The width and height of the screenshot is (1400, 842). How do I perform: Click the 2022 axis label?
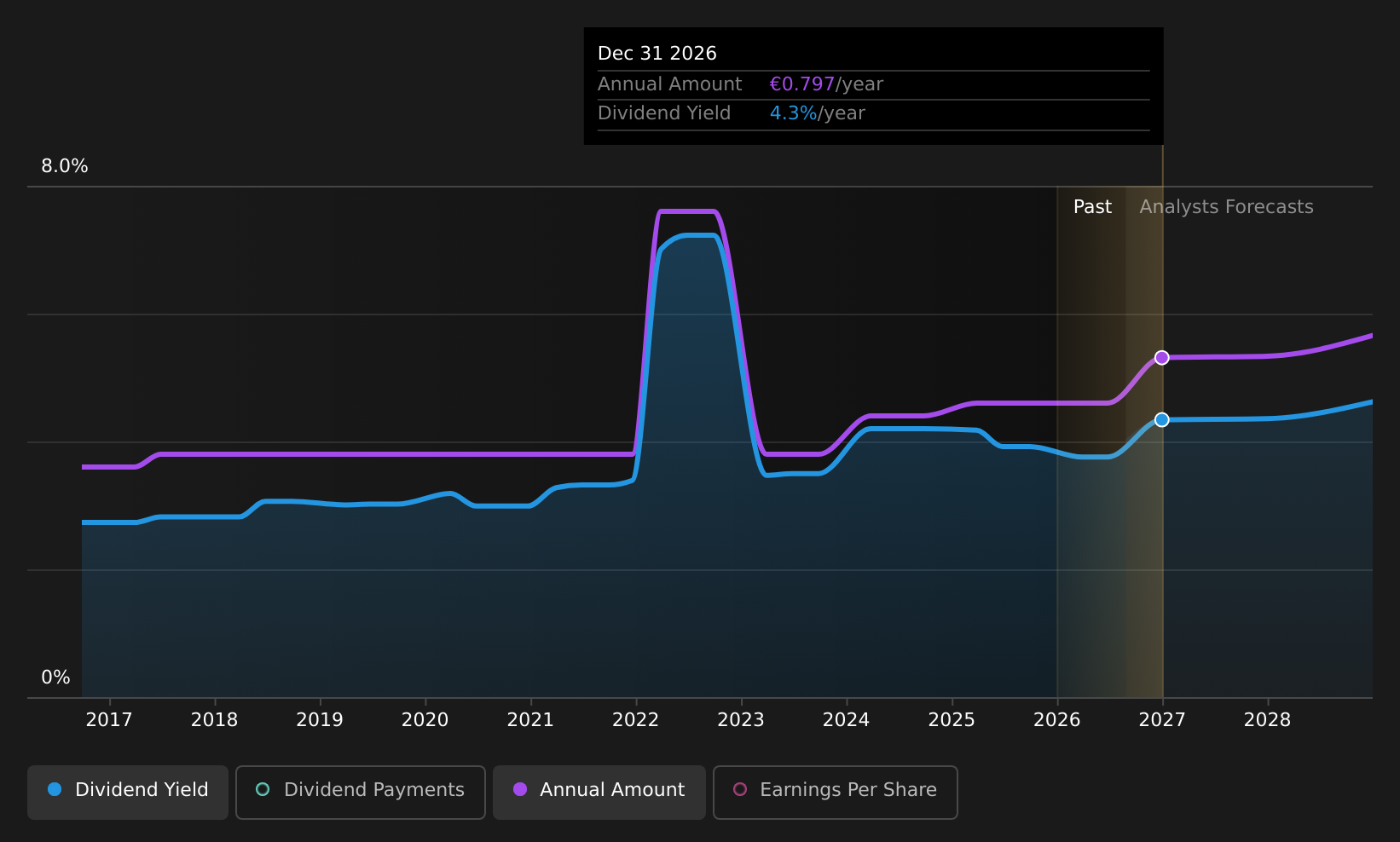[x=635, y=720]
